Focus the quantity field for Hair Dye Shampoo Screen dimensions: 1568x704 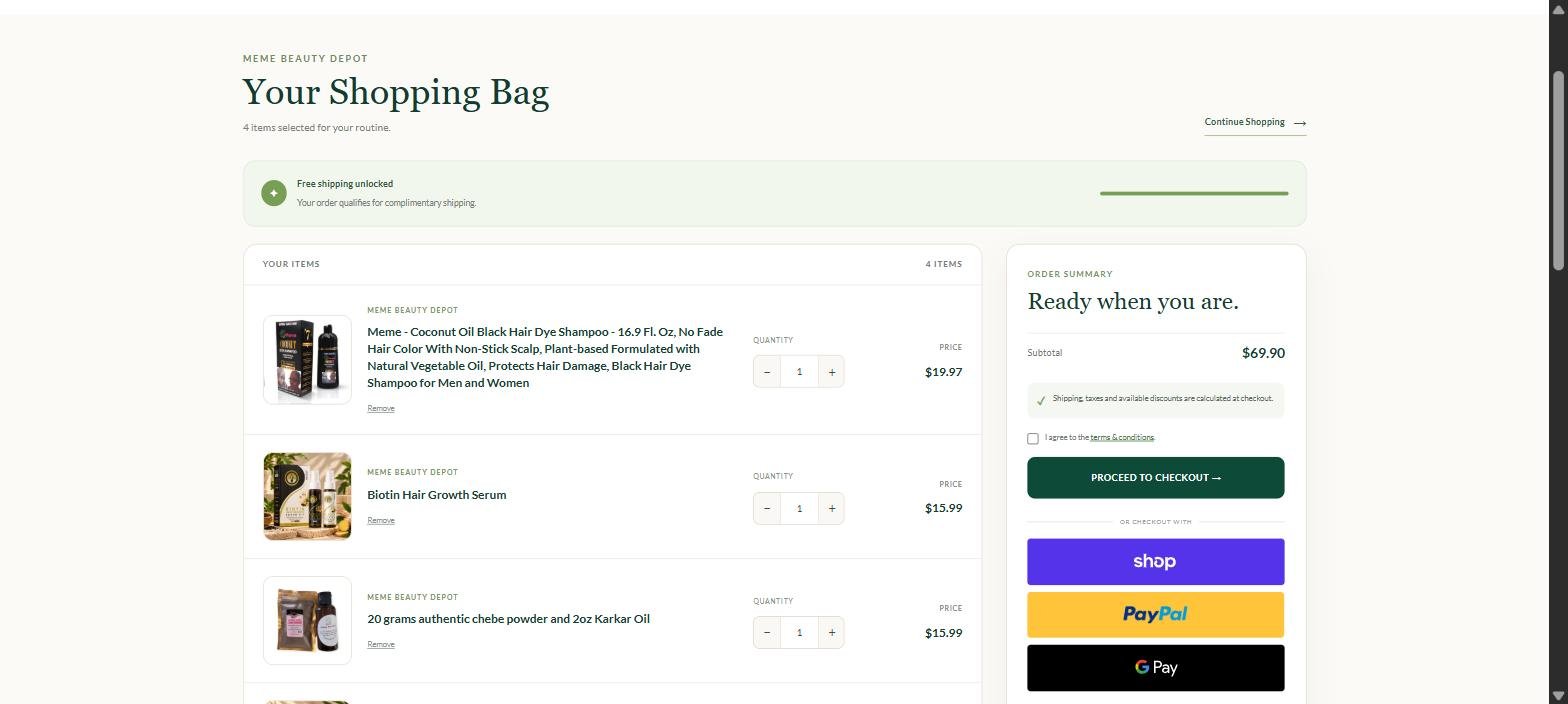tap(799, 372)
